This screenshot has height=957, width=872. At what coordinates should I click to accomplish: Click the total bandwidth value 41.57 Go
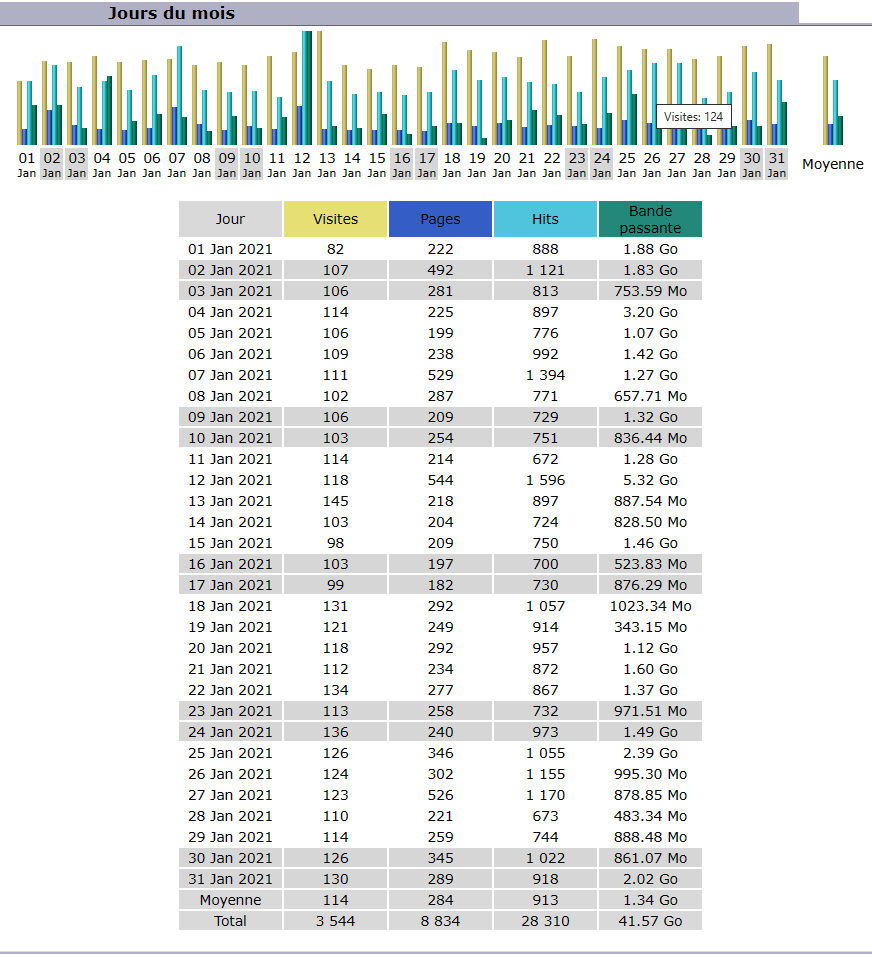tap(650, 921)
